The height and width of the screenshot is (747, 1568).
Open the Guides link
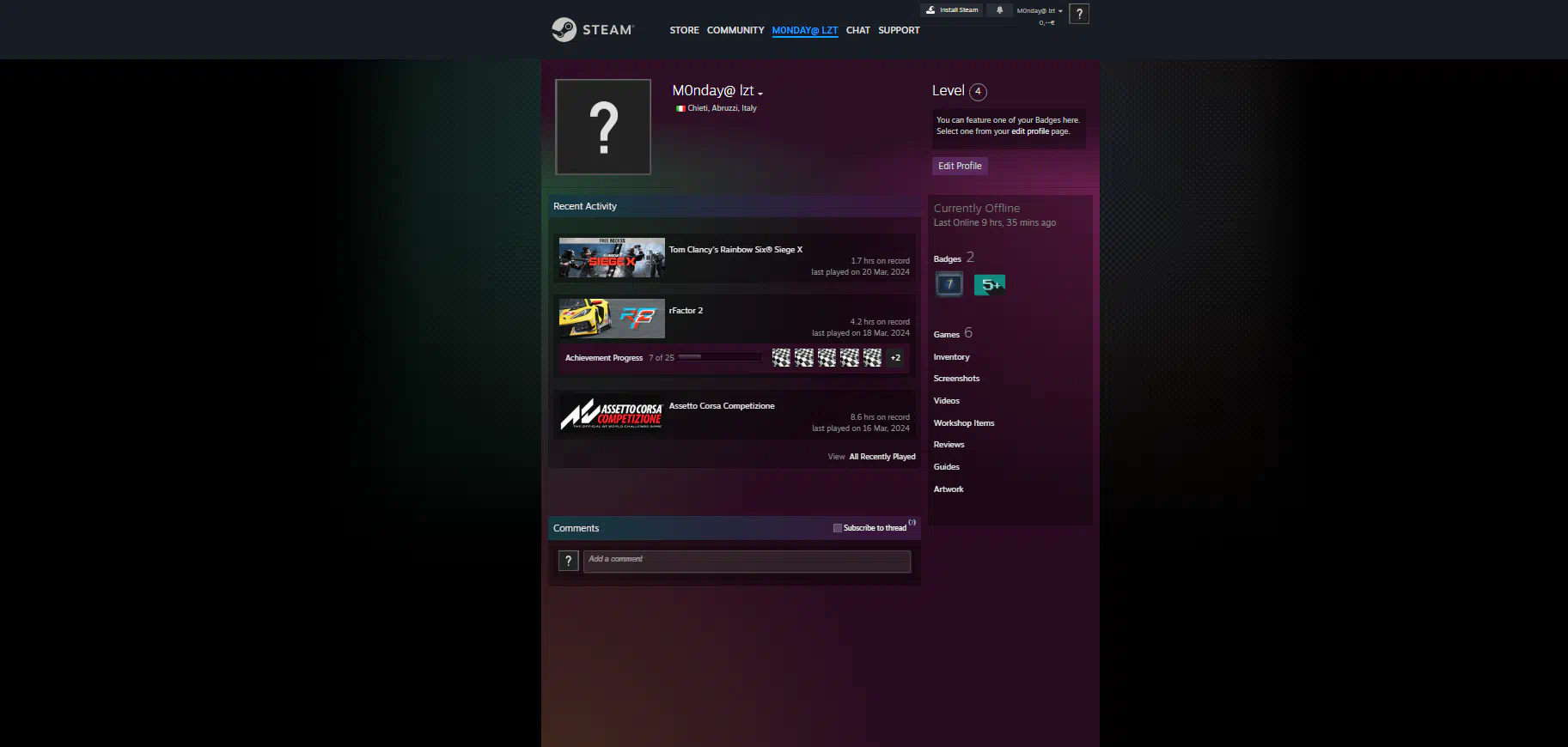tap(947, 467)
